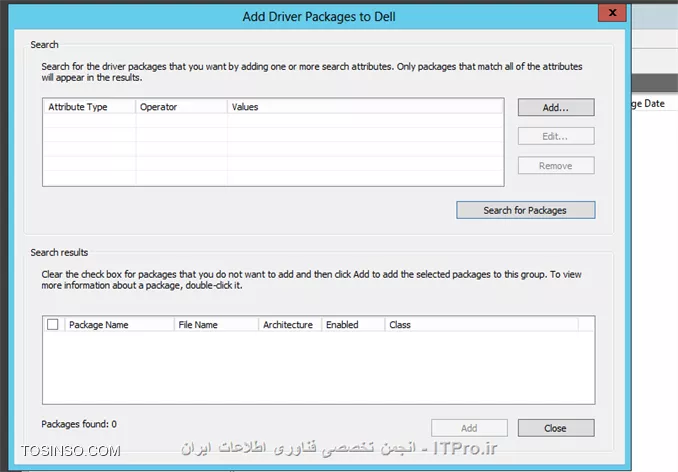Sort by Enabled column header
678x472 pixels.
(x=353, y=325)
